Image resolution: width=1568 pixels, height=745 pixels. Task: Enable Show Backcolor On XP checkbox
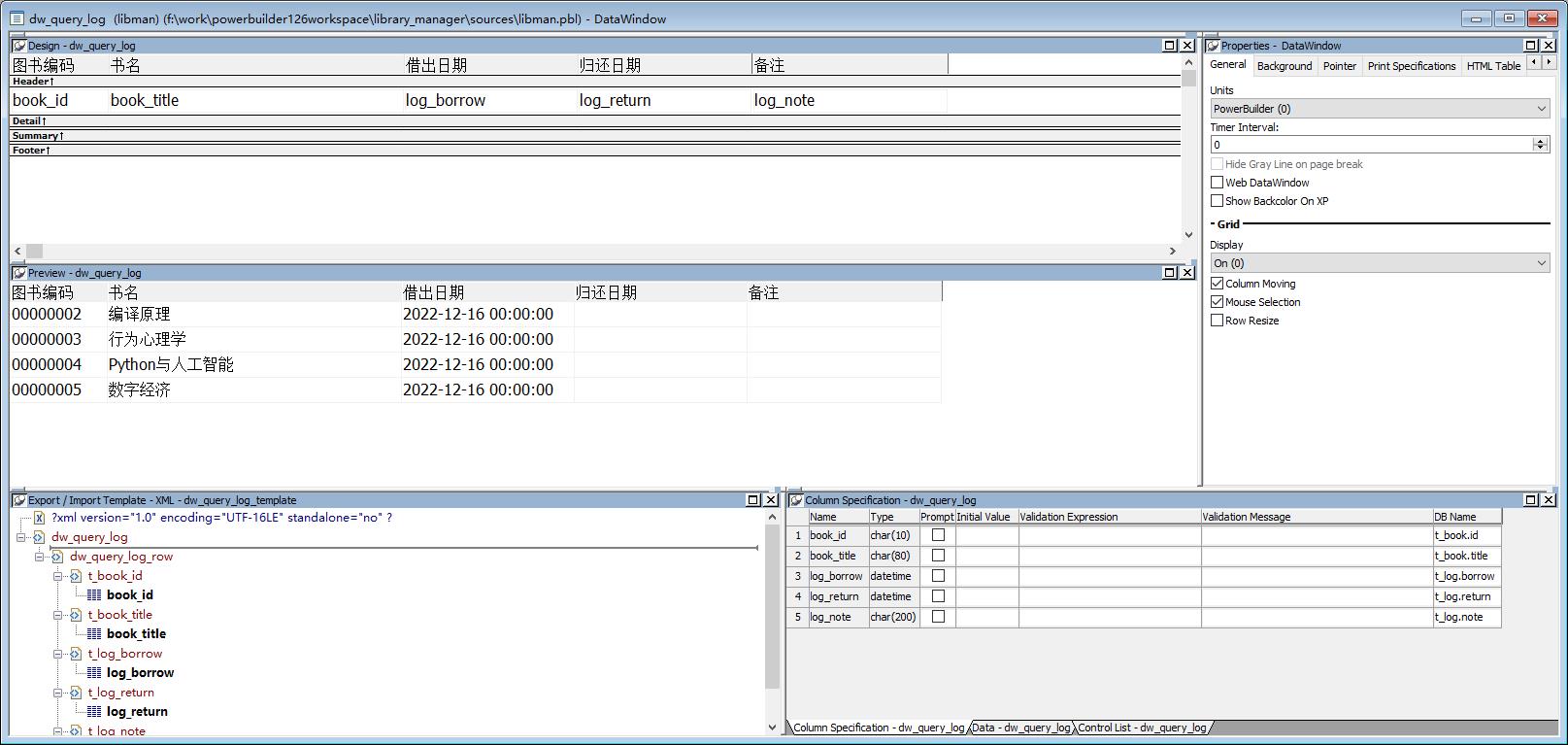pyautogui.click(x=1217, y=201)
